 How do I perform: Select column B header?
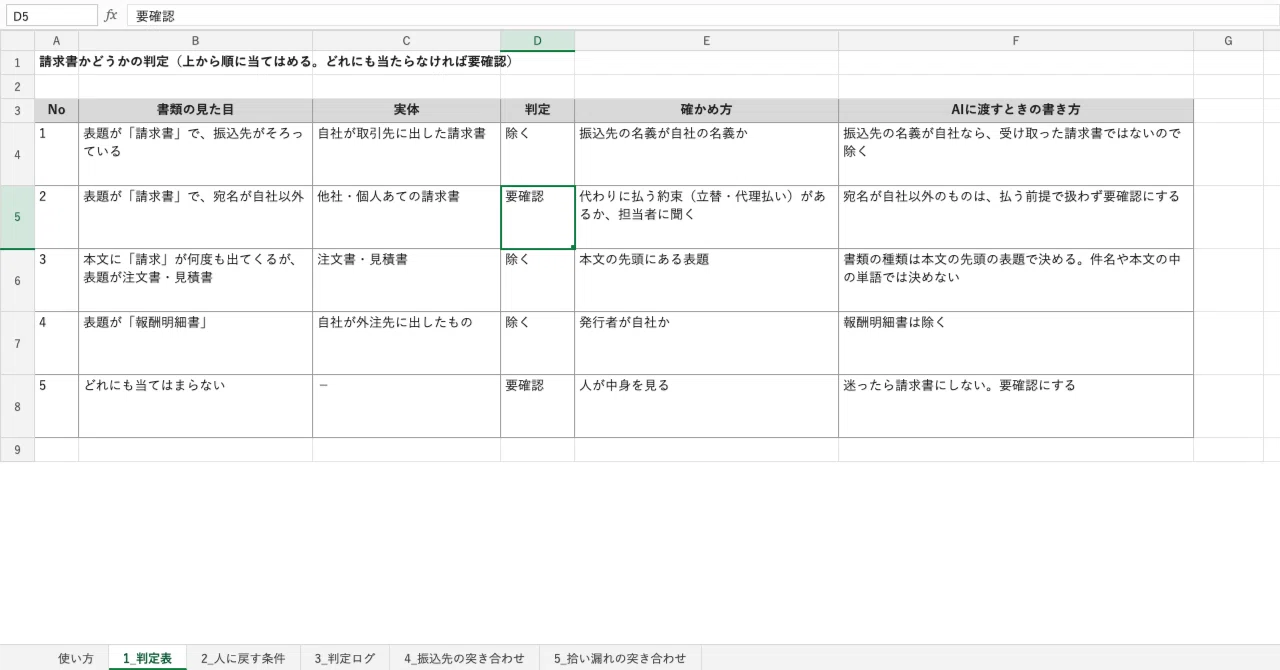(195, 41)
